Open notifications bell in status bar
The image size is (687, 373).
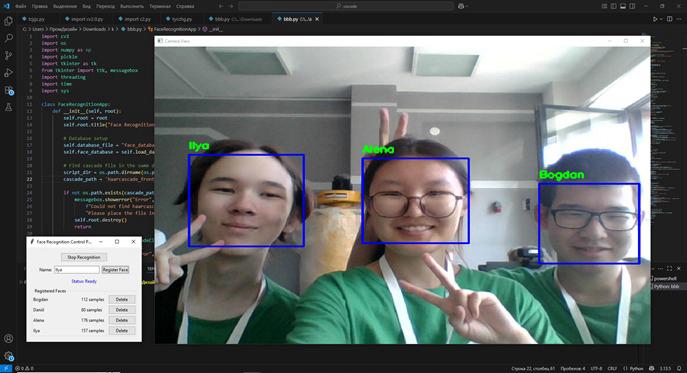[679, 369]
